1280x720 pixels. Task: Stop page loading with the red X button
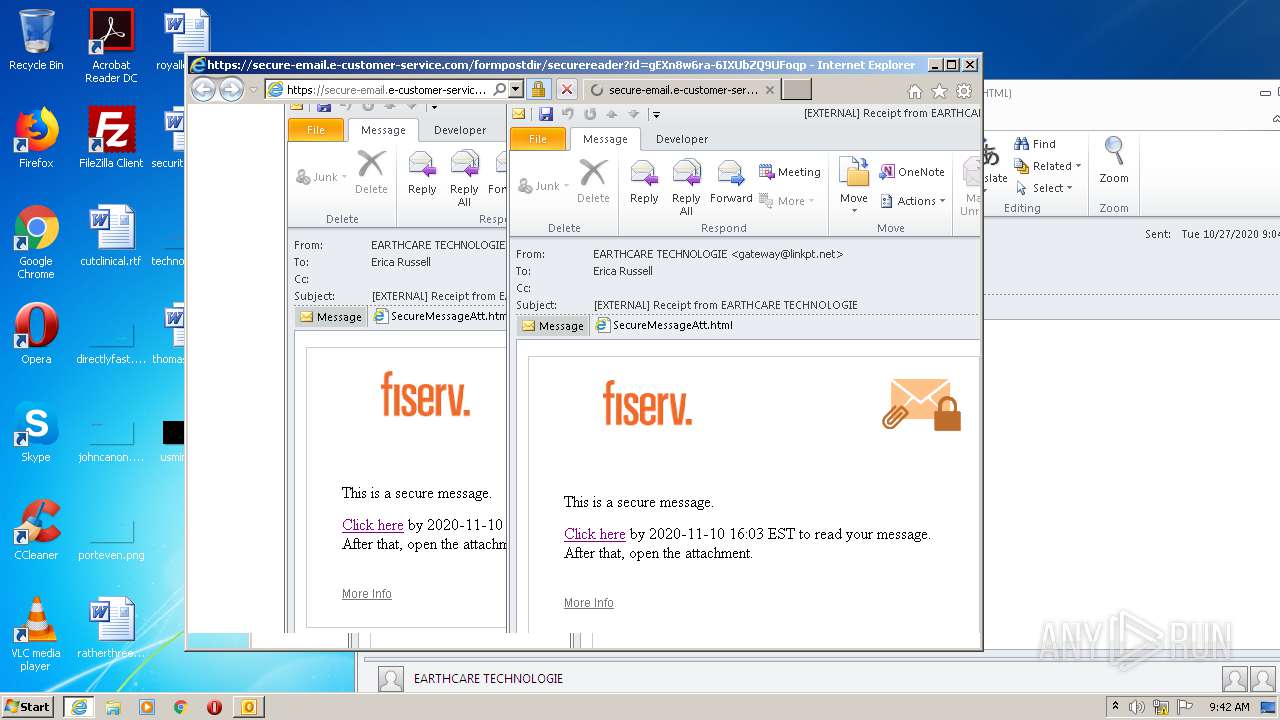point(566,90)
